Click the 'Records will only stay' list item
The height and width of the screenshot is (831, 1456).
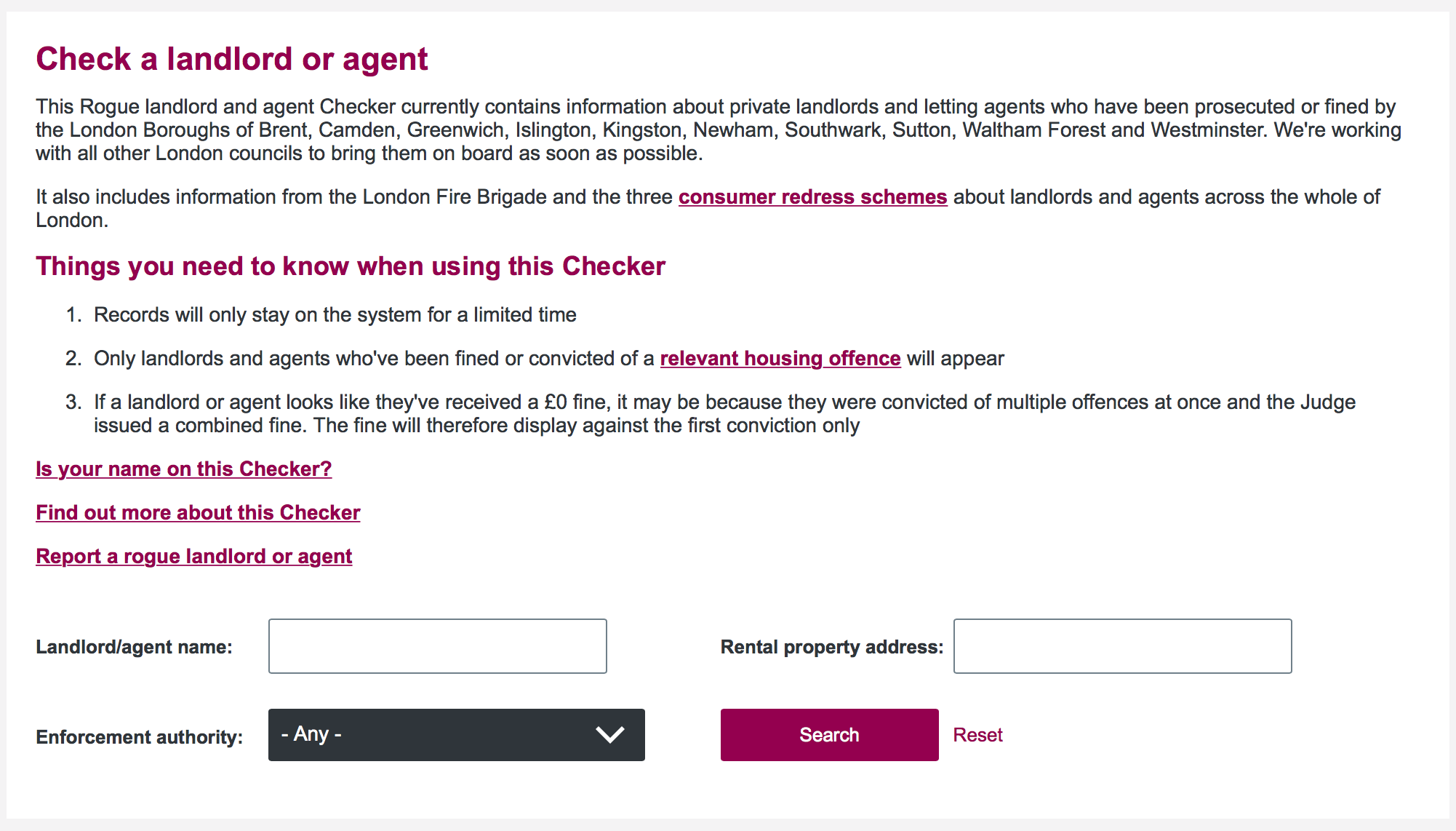(x=335, y=315)
